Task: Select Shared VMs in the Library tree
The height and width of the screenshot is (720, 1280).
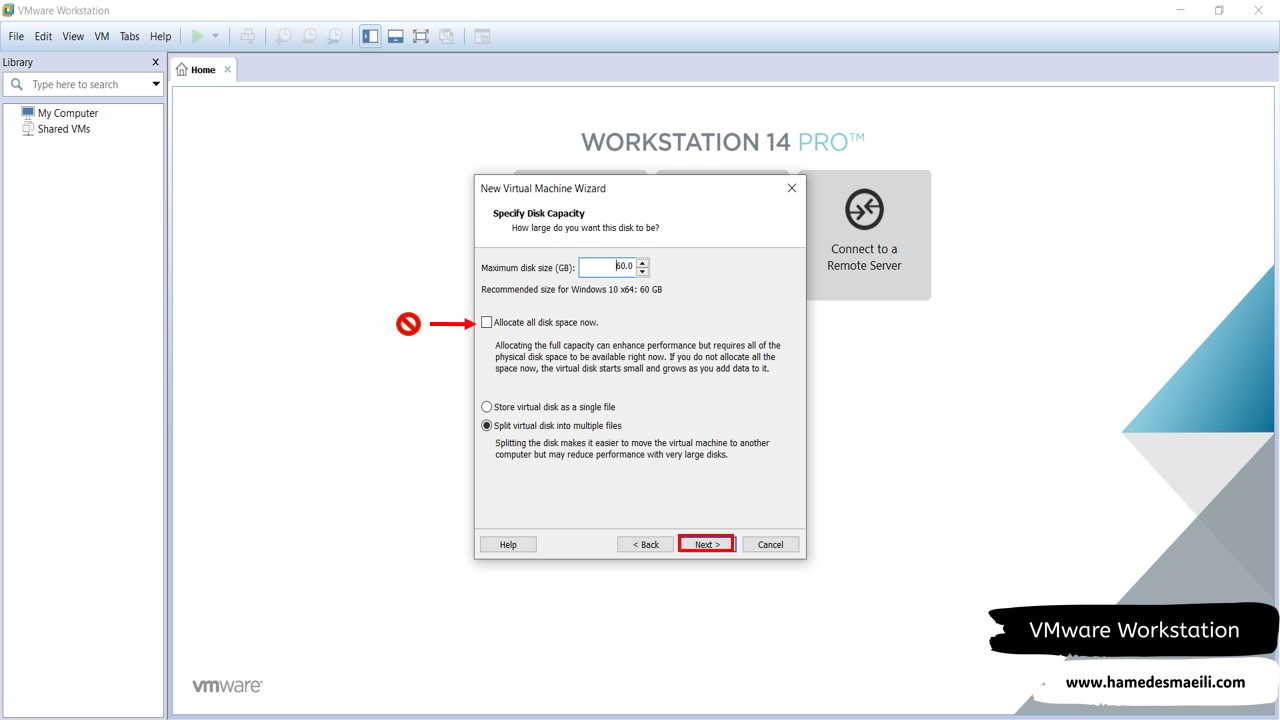Action: [x=64, y=129]
